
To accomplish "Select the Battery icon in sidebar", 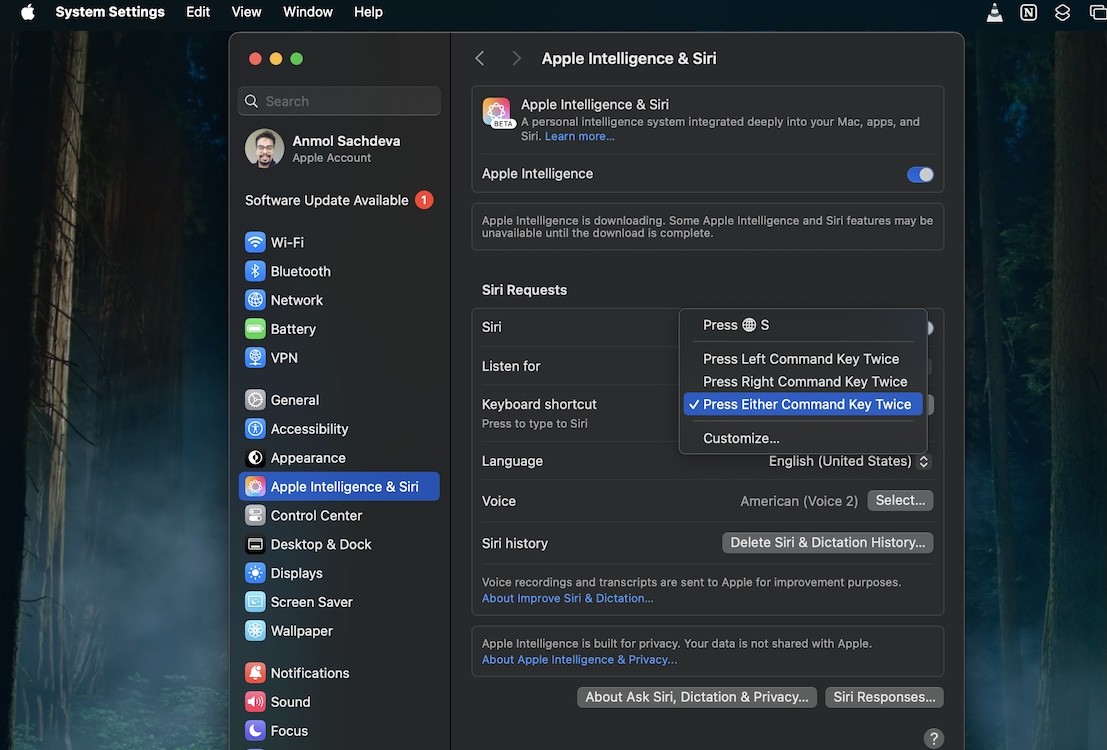I will pyautogui.click(x=255, y=329).
